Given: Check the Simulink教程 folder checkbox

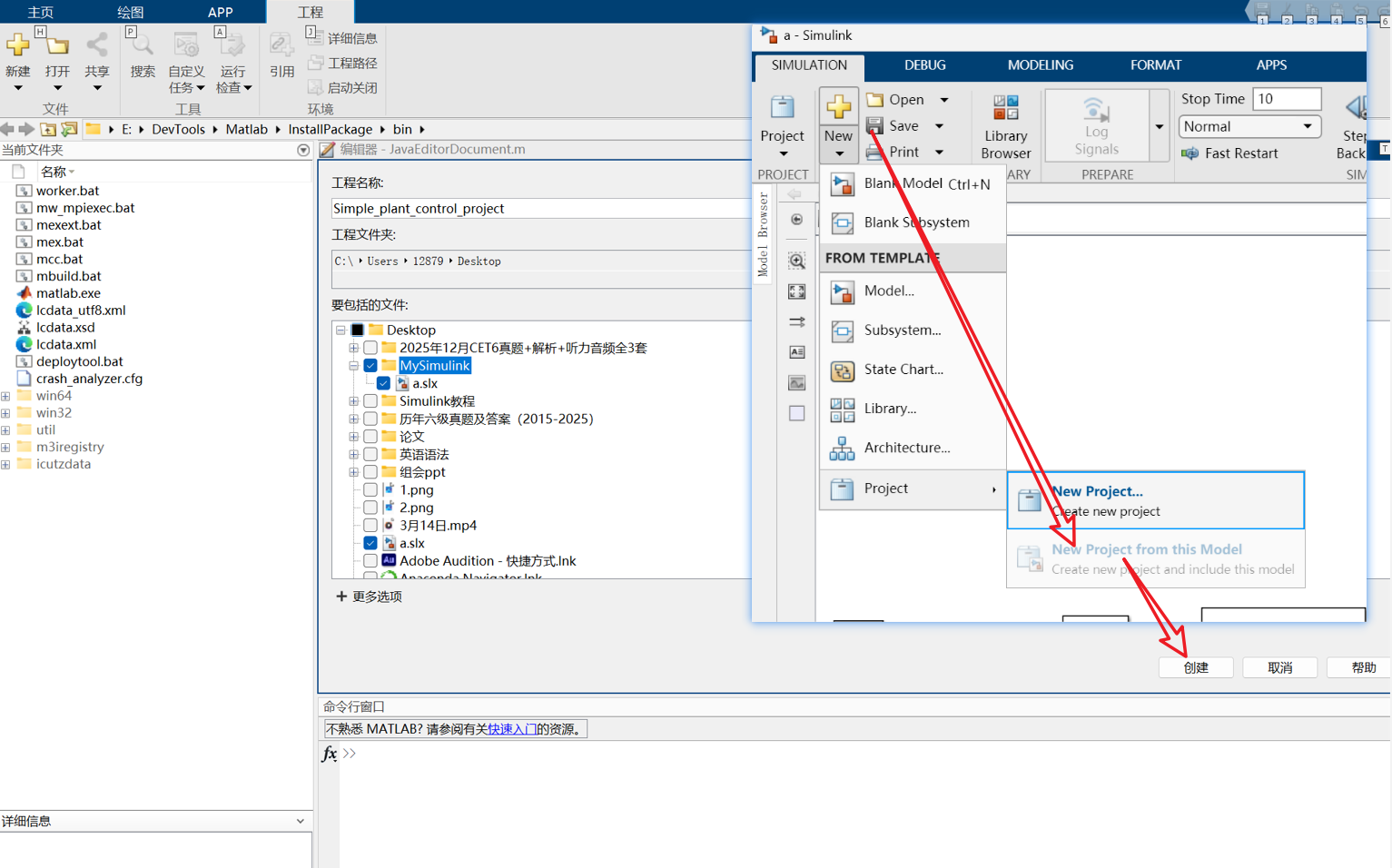Looking at the screenshot, I should pos(370,400).
